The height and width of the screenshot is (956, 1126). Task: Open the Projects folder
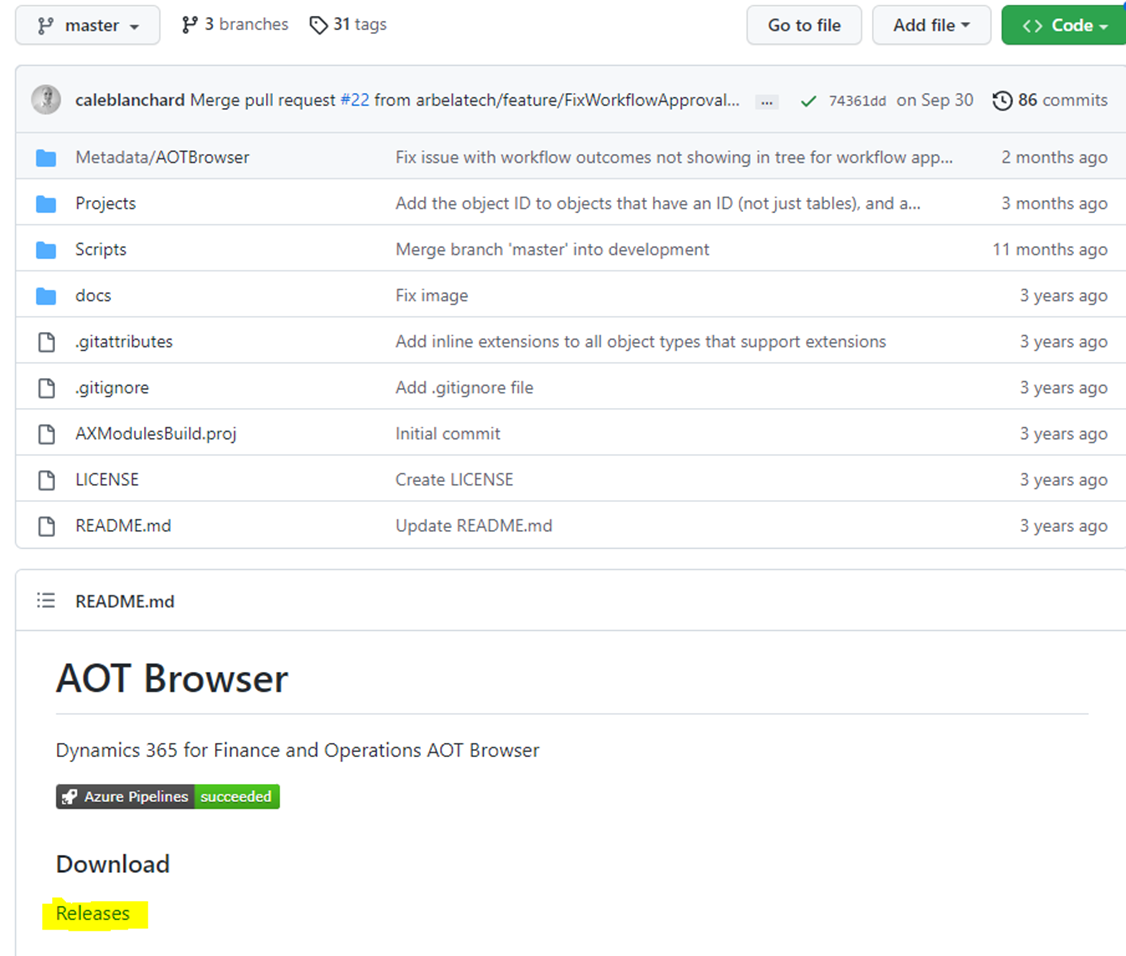point(106,203)
